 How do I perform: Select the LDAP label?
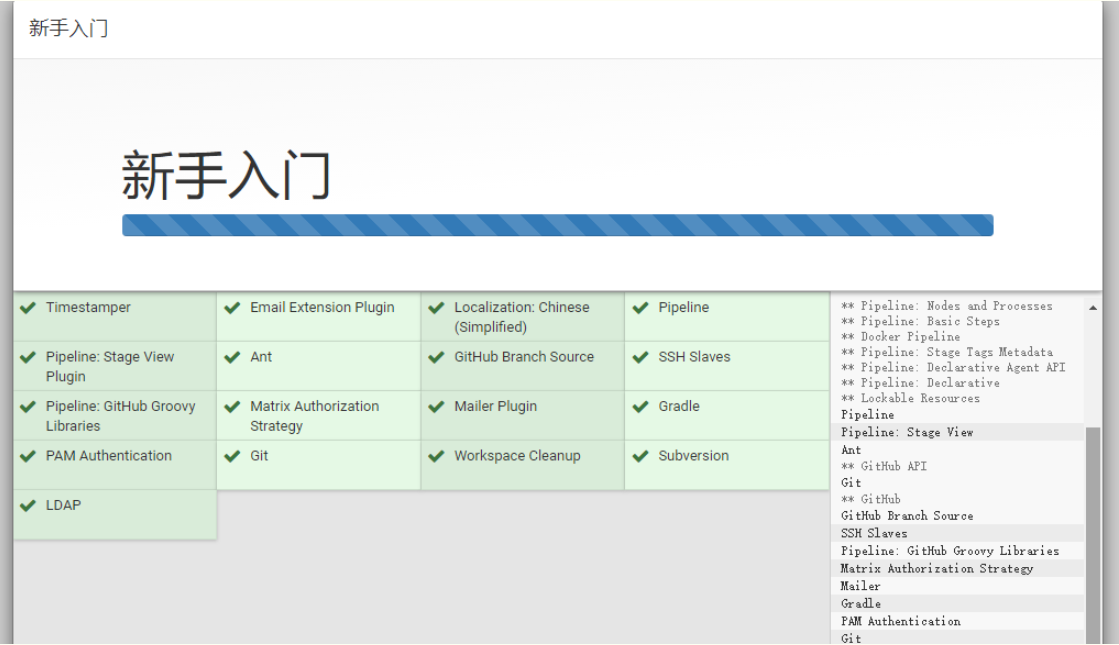click(x=64, y=505)
